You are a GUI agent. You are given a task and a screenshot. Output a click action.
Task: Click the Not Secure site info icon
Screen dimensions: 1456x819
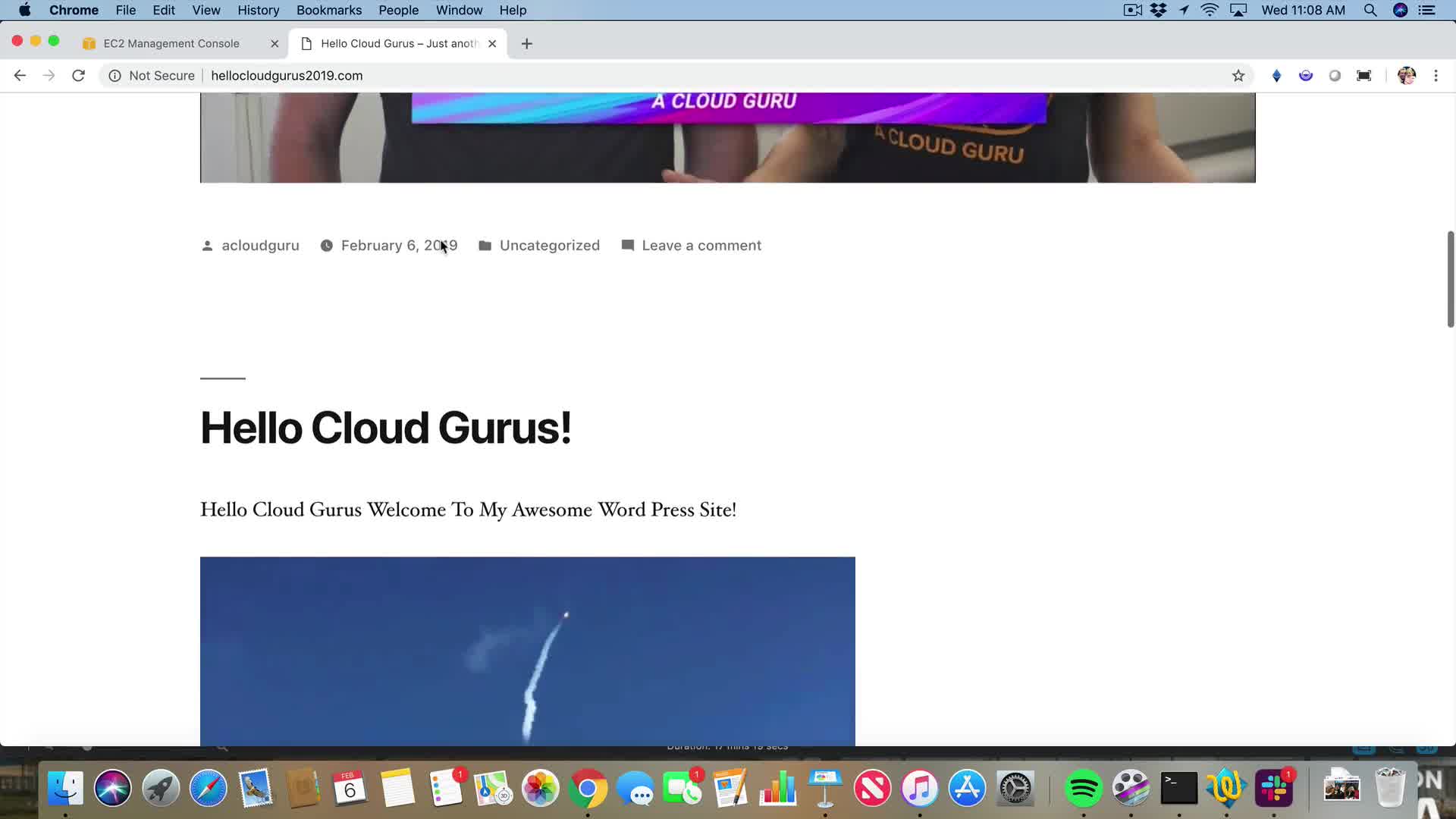tap(115, 75)
